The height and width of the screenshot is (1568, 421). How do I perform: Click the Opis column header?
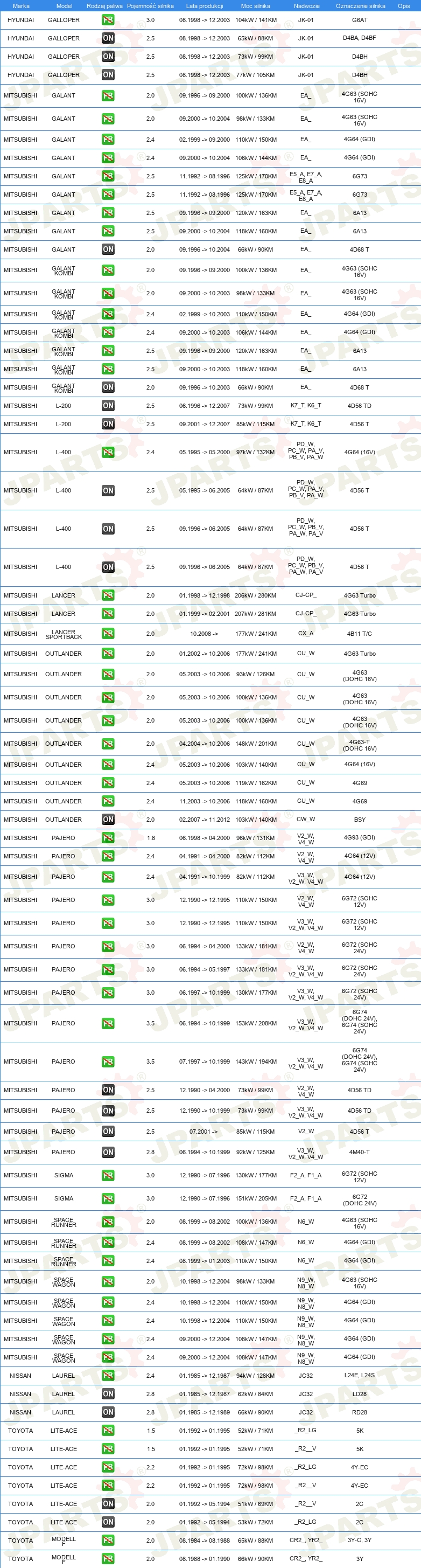tap(404, 5)
